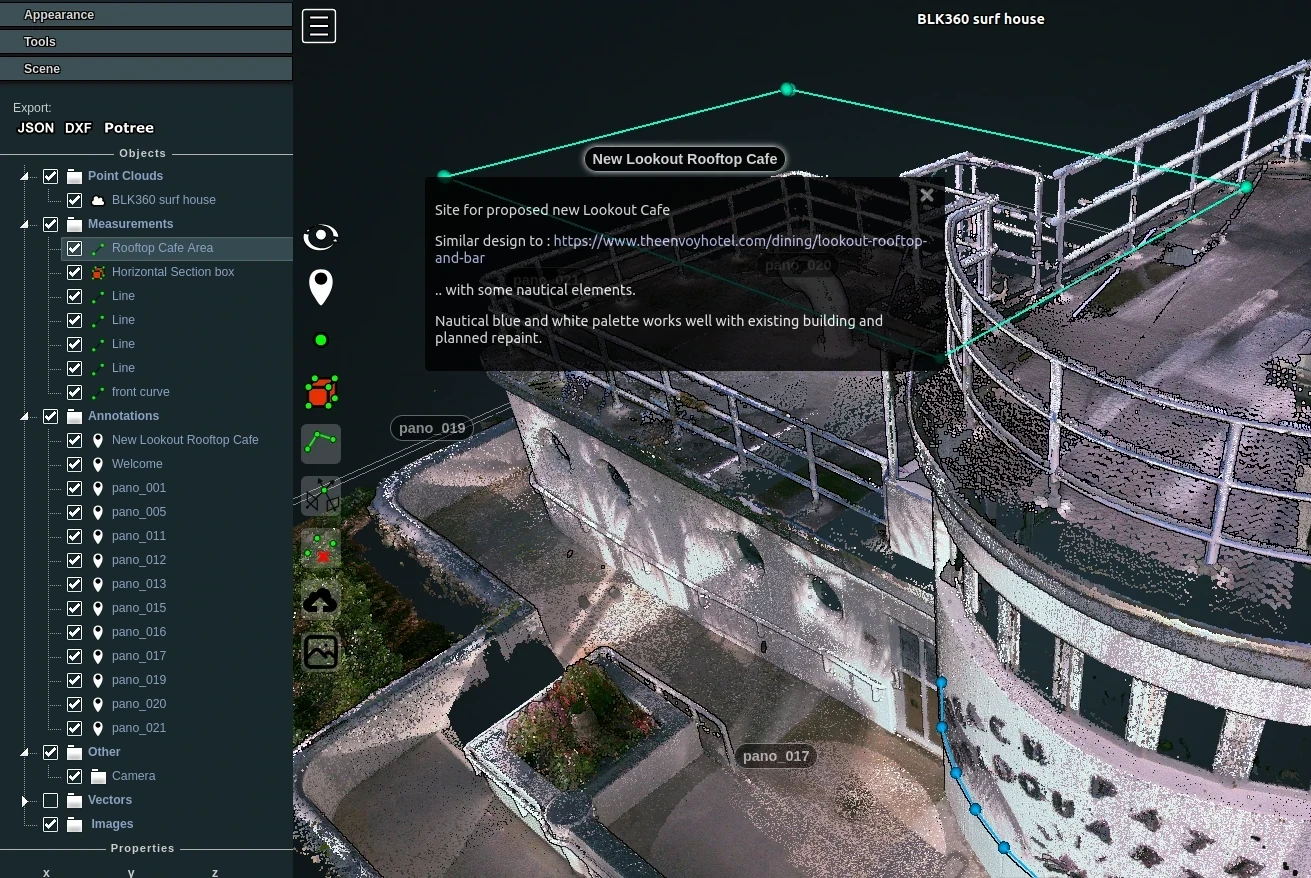Select the Horizontal Section box item
The image size is (1311, 878).
(x=173, y=272)
